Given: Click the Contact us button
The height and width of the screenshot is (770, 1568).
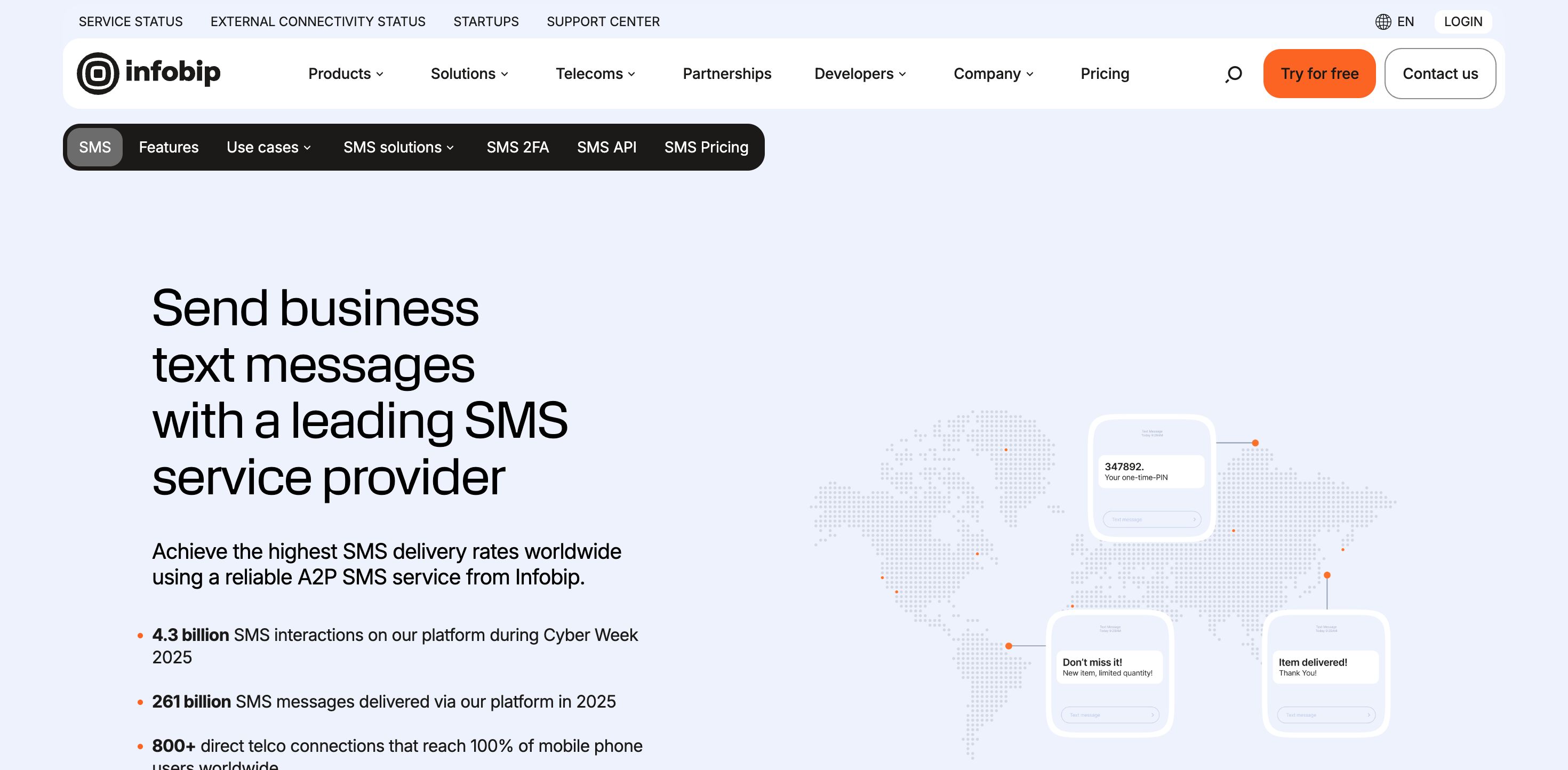Looking at the screenshot, I should [1440, 74].
